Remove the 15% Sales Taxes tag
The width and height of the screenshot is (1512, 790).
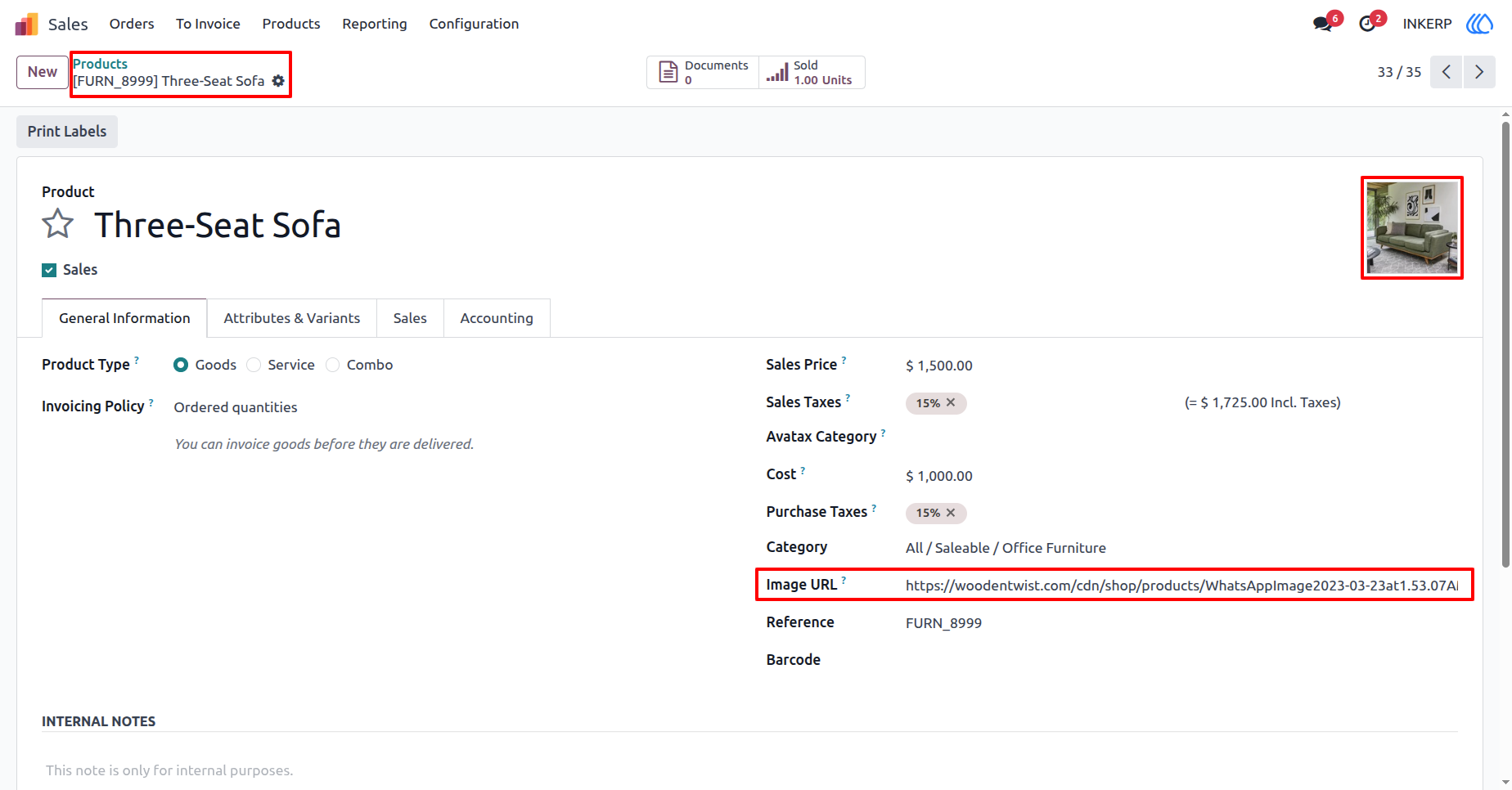tap(951, 402)
